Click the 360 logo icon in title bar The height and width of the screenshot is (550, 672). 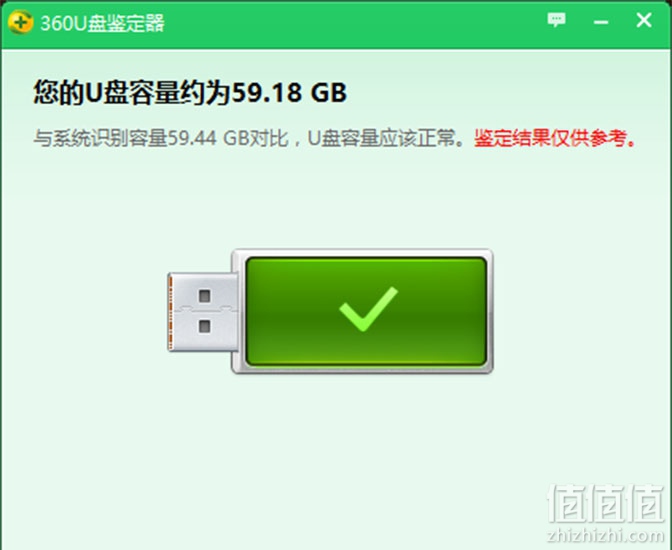click(20, 22)
